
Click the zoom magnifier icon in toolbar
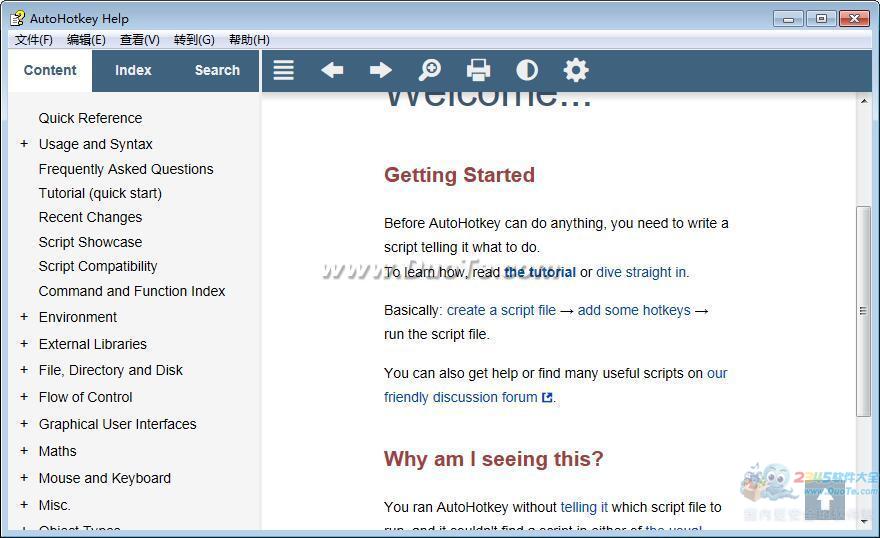(x=430, y=70)
